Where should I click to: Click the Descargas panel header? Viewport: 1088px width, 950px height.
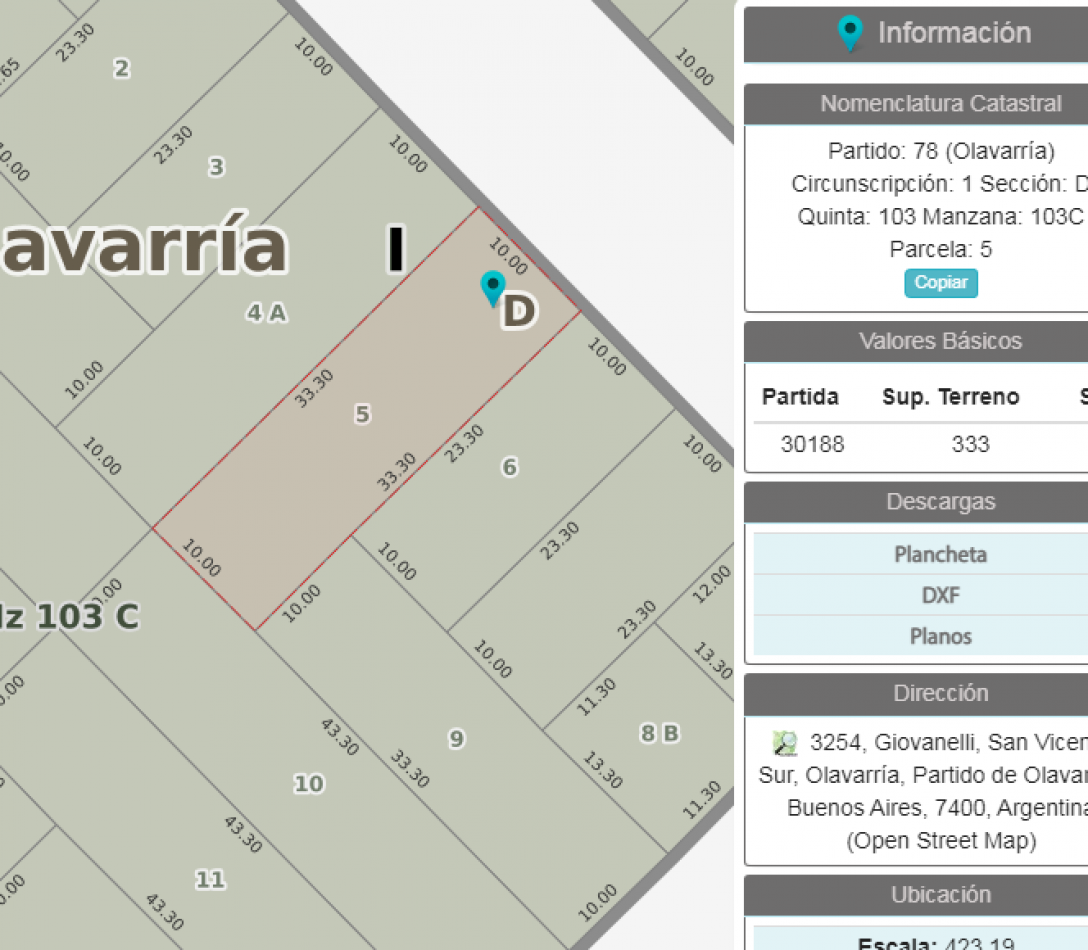(940, 502)
